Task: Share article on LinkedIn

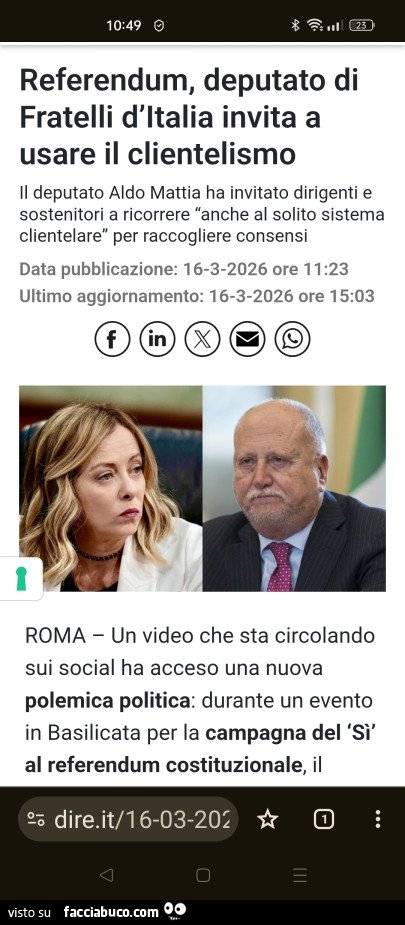Action: (157, 339)
